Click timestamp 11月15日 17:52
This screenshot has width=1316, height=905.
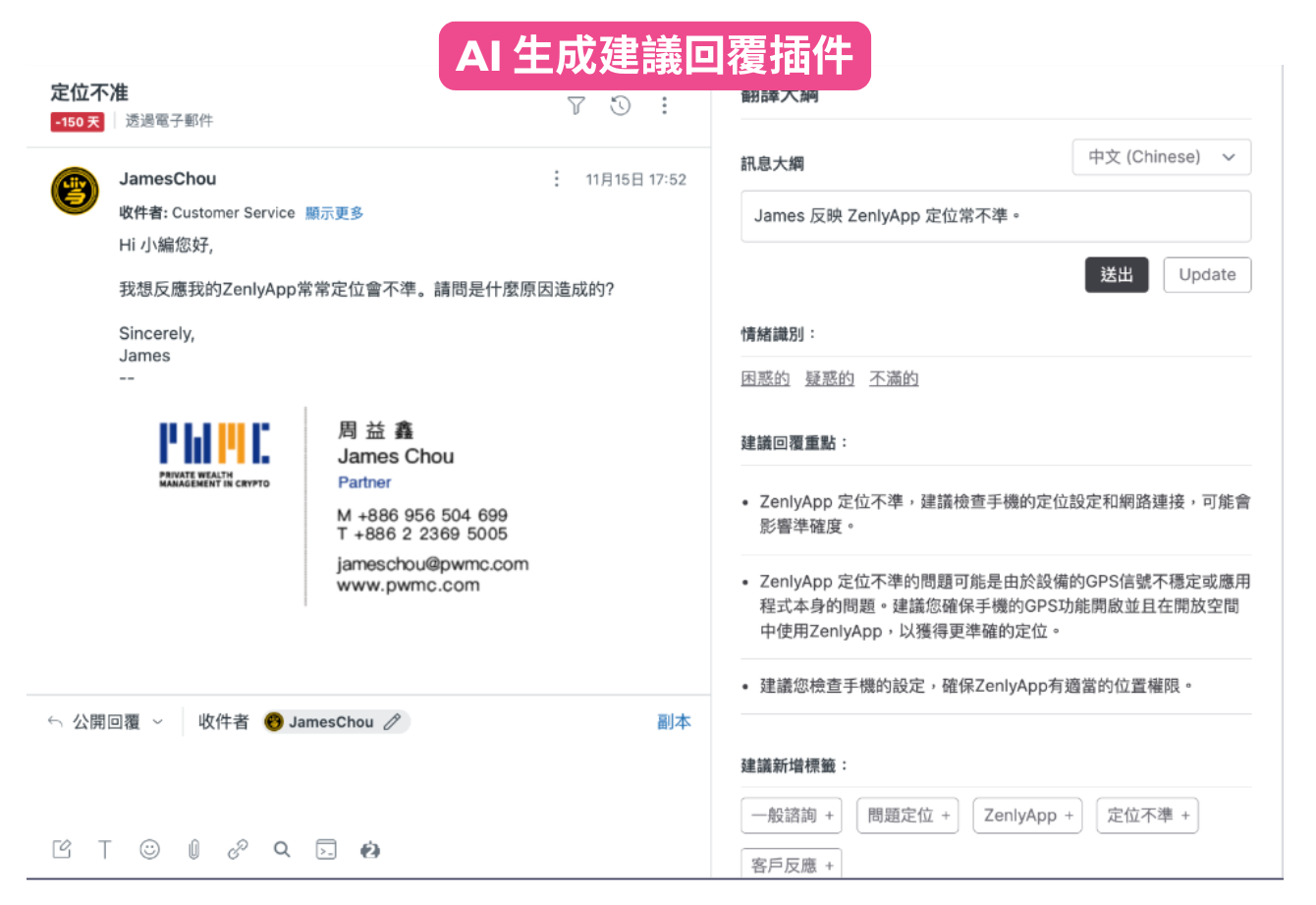tap(635, 180)
